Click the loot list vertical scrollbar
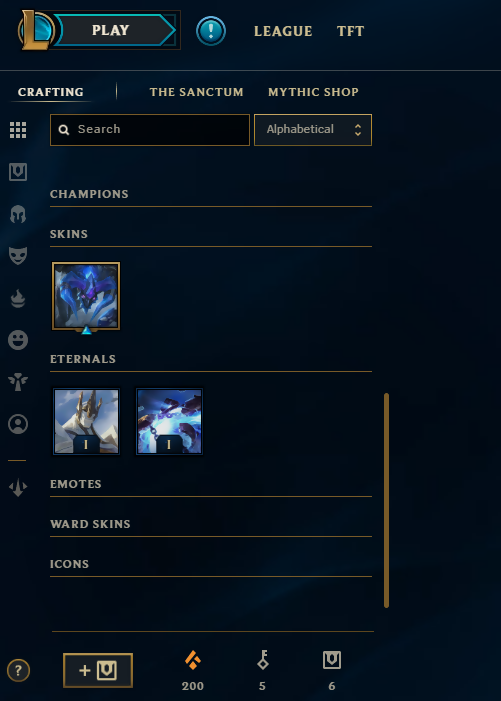The image size is (501, 701). point(387,500)
